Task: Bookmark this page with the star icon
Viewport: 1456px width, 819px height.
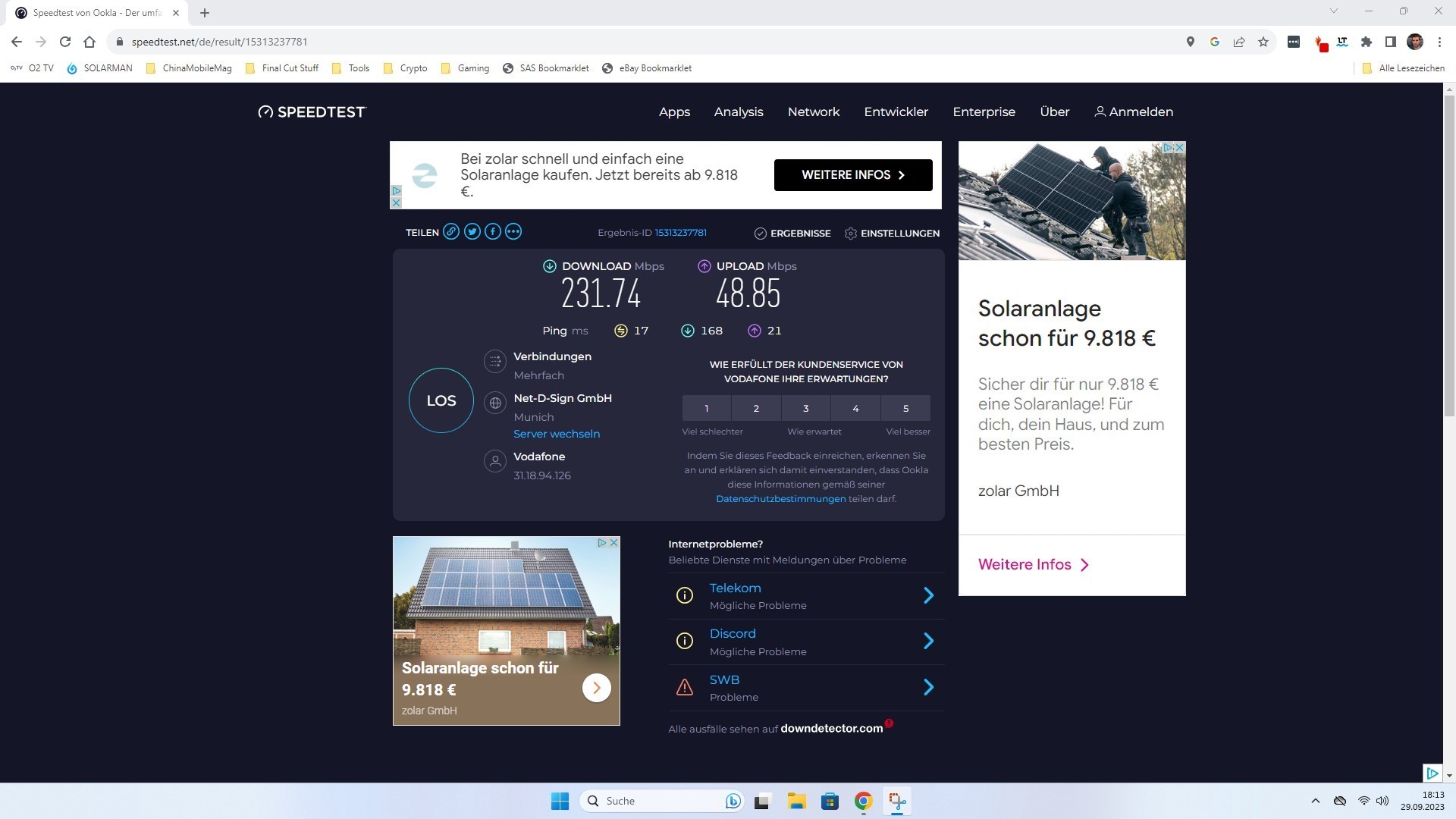Action: pos(1263,42)
